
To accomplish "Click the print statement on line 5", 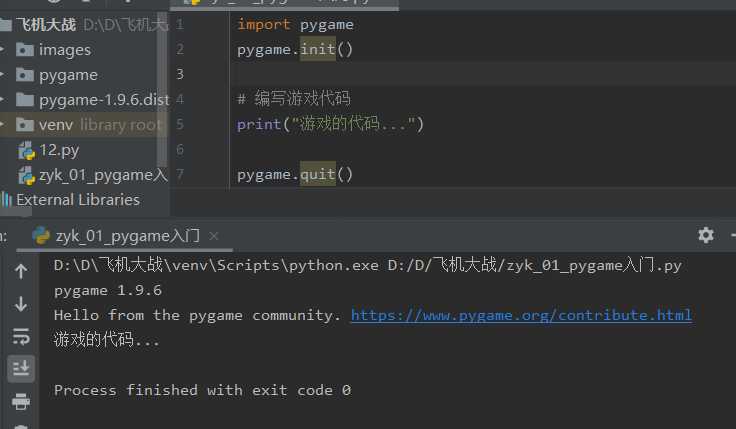I will point(330,124).
